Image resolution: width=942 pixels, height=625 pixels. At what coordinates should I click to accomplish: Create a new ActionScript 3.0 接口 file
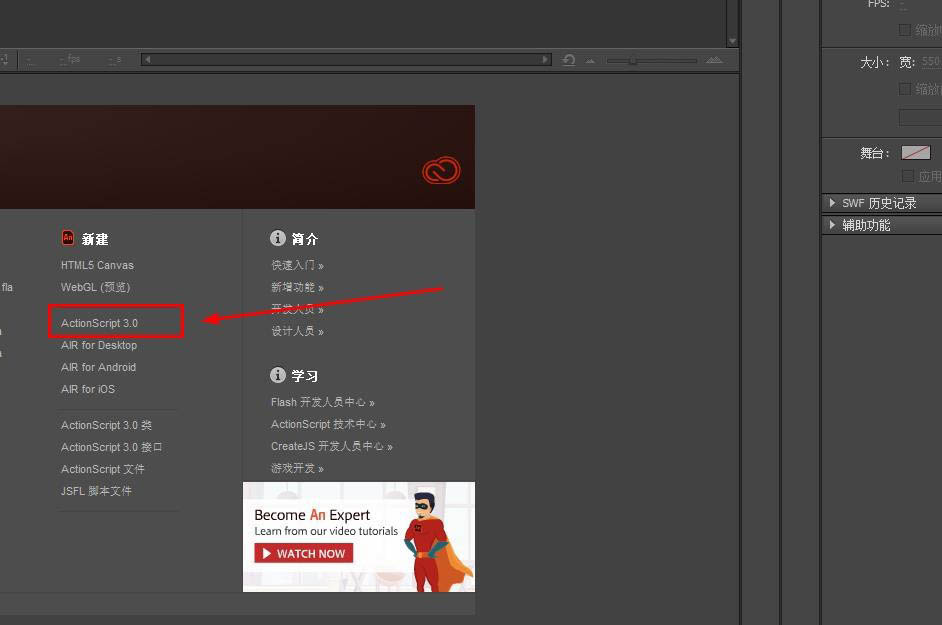coord(111,447)
